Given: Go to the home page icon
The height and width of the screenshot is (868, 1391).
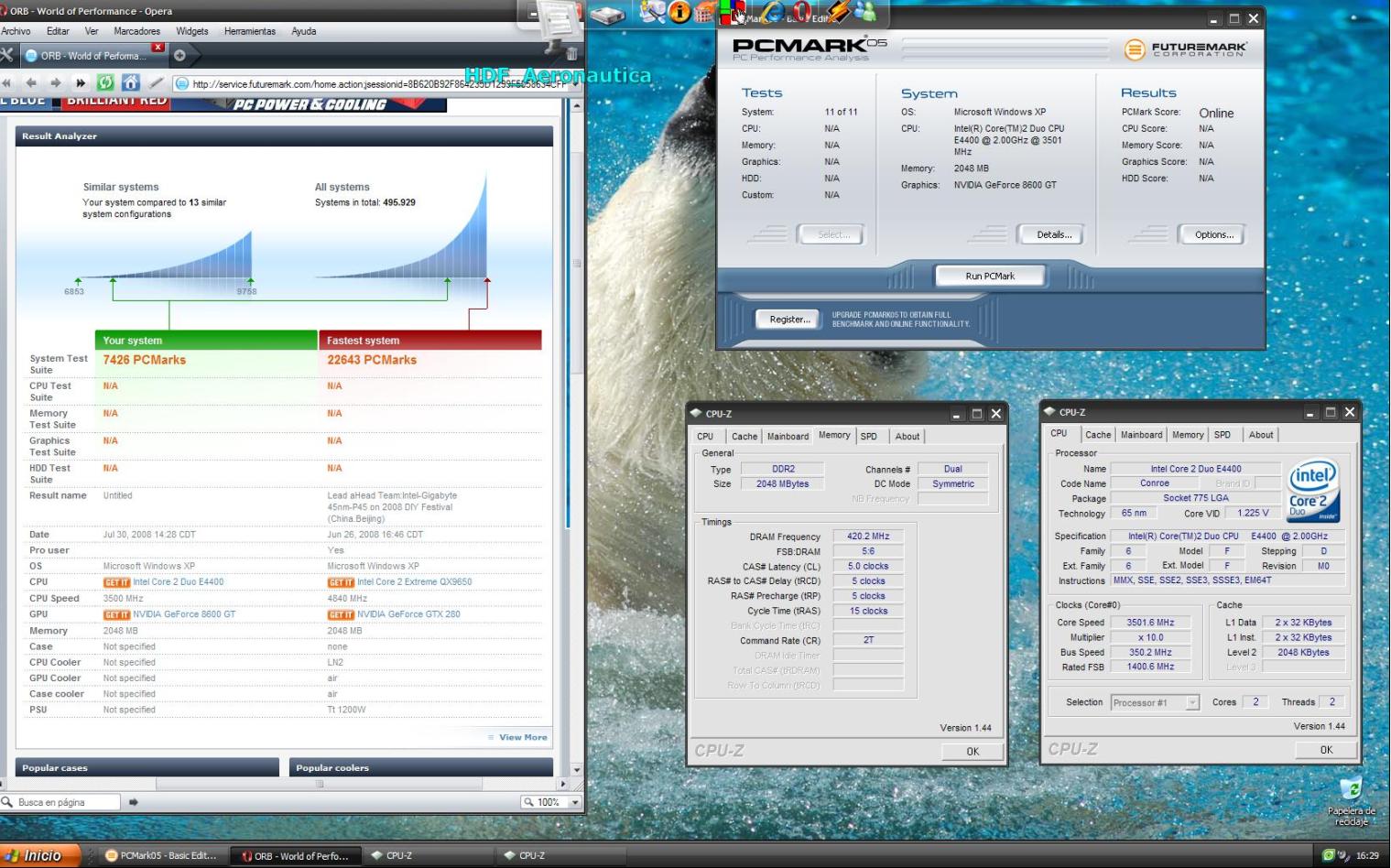Looking at the screenshot, I should pos(131,82).
